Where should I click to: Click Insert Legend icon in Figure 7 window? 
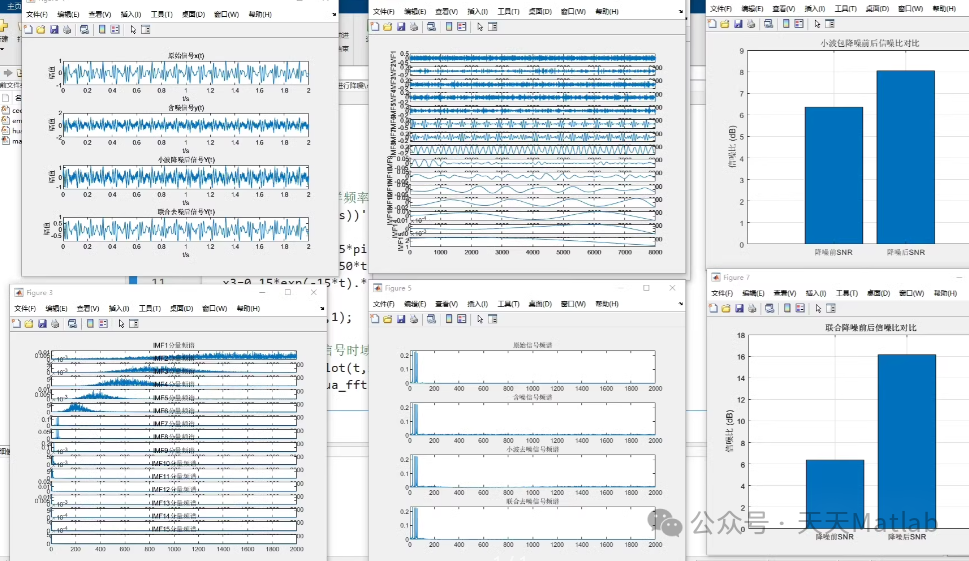(800, 308)
